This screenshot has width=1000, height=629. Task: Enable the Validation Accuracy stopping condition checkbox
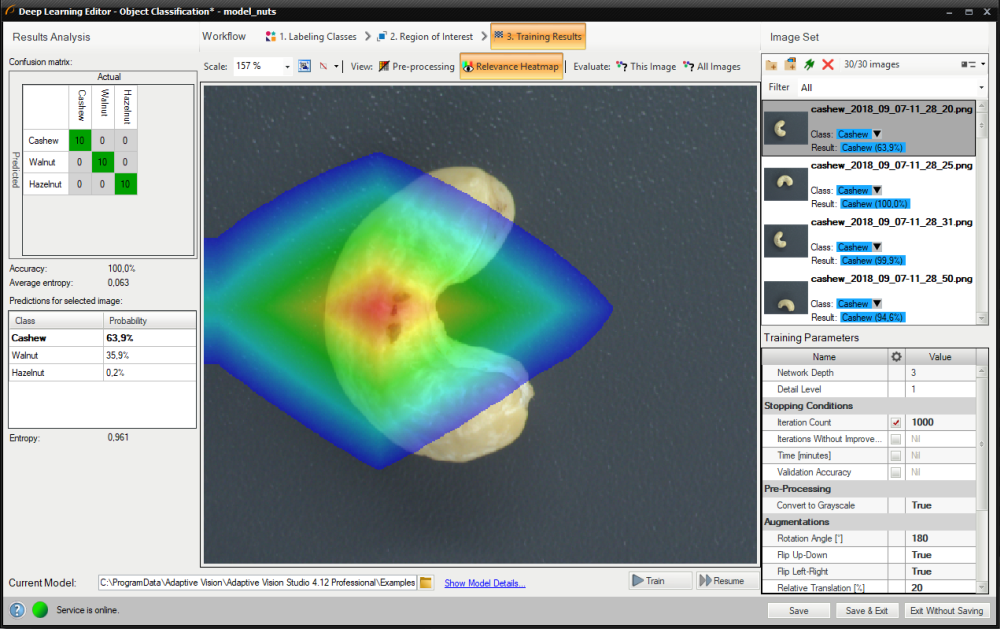(896, 472)
